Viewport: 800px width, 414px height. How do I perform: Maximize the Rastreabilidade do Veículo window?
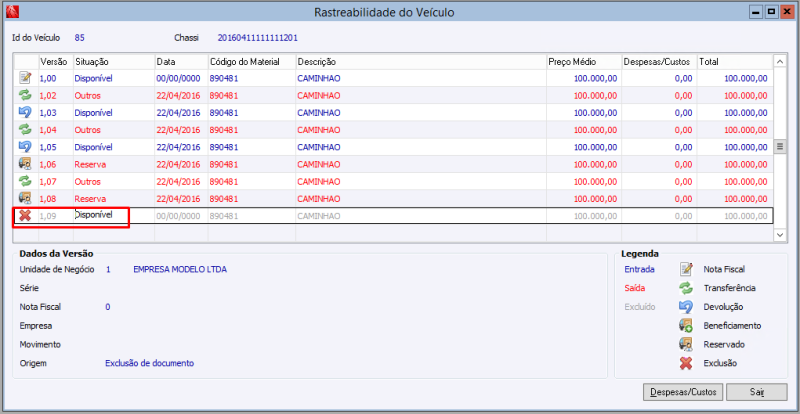(771, 11)
